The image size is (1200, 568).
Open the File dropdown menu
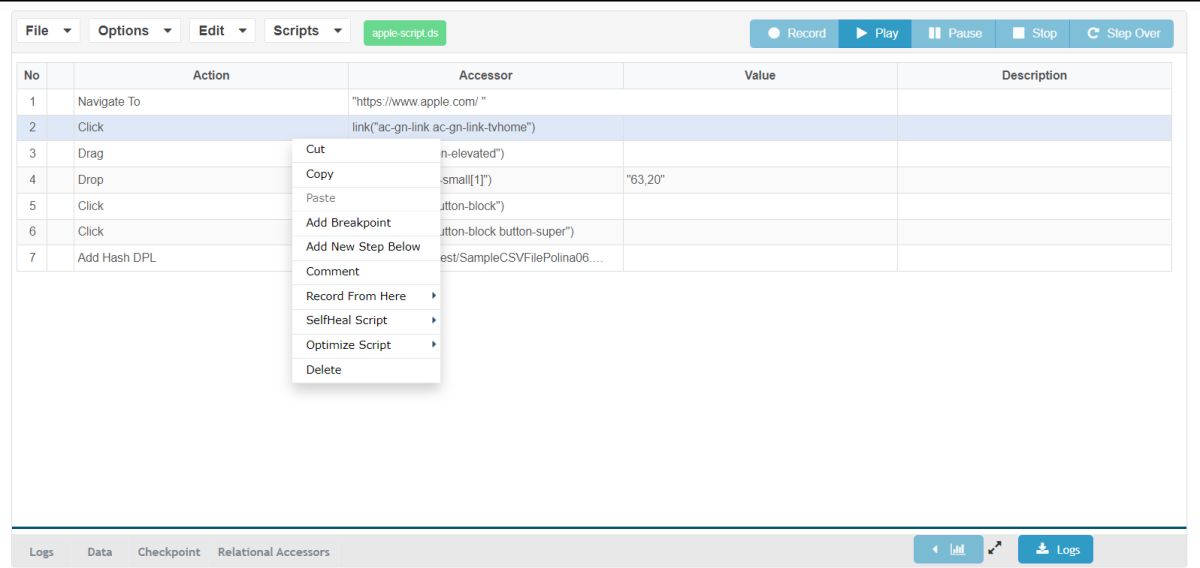[x=49, y=31]
